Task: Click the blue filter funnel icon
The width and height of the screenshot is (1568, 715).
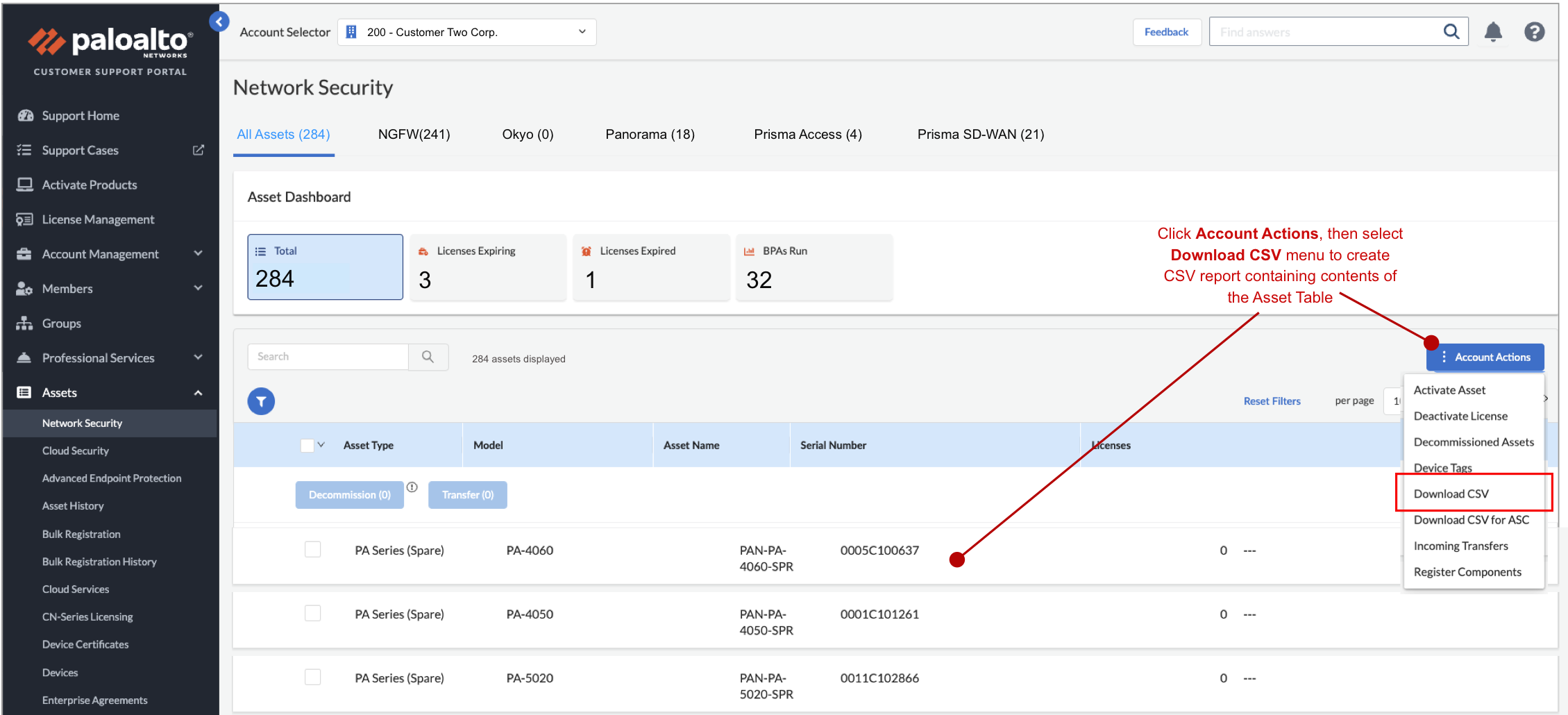Action: coord(261,401)
